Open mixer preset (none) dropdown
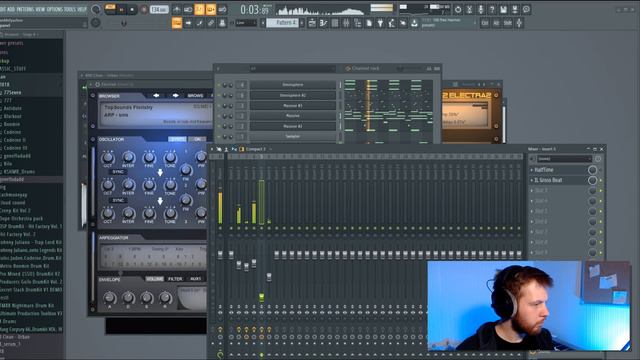 pyautogui.click(x=564, y=159)
